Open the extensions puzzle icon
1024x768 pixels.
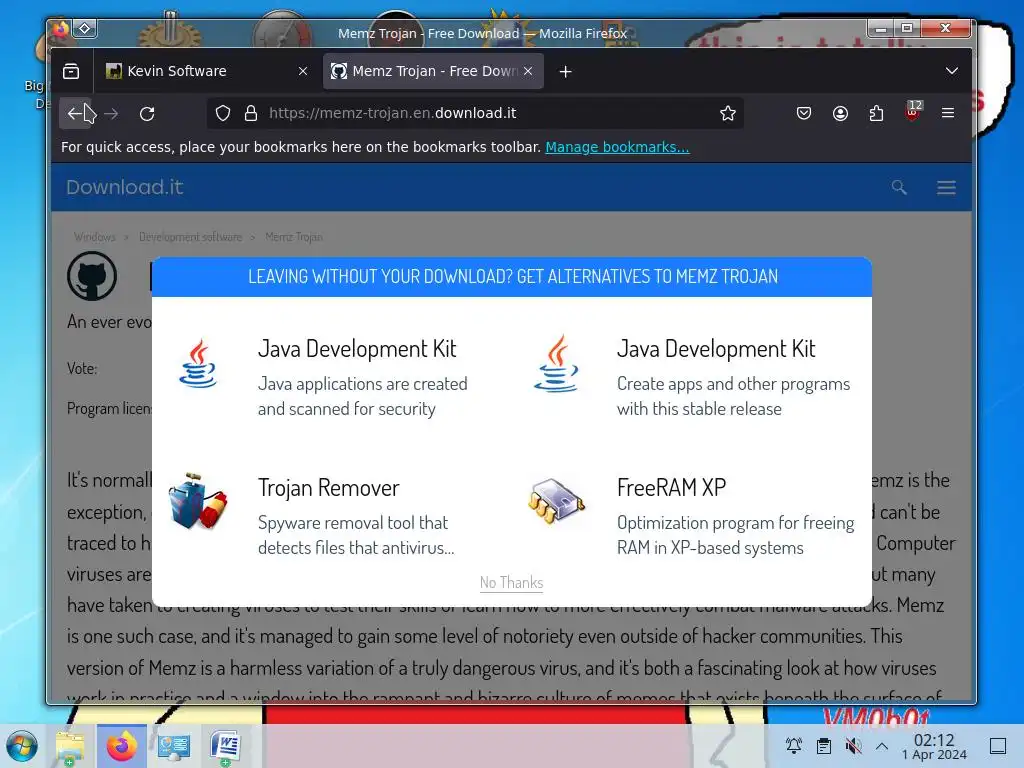click(876, 114)
